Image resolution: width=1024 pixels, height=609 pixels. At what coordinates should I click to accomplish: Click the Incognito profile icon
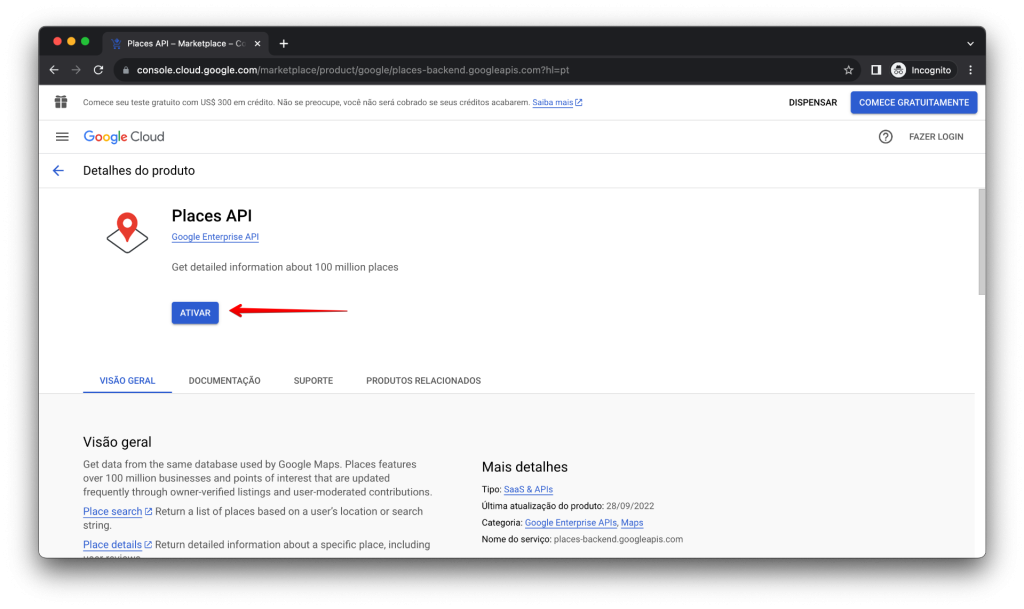click(x=899, y=70)
